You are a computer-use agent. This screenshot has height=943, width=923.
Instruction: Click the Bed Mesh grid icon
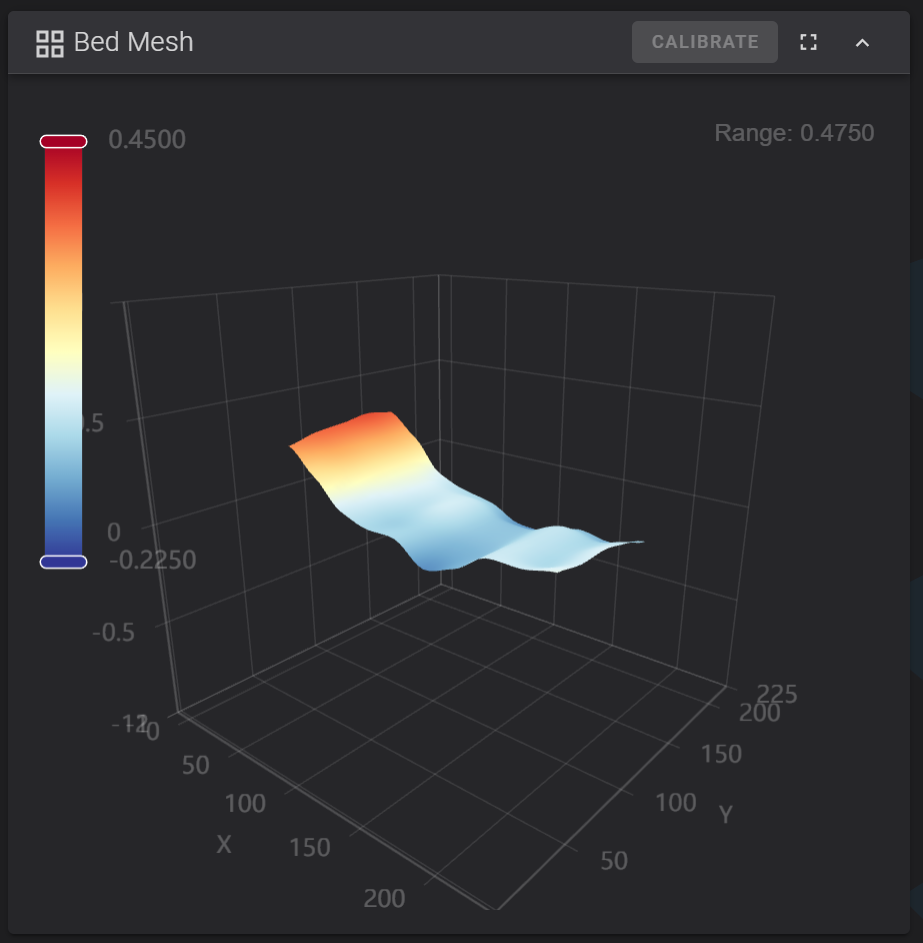point(49,43)
